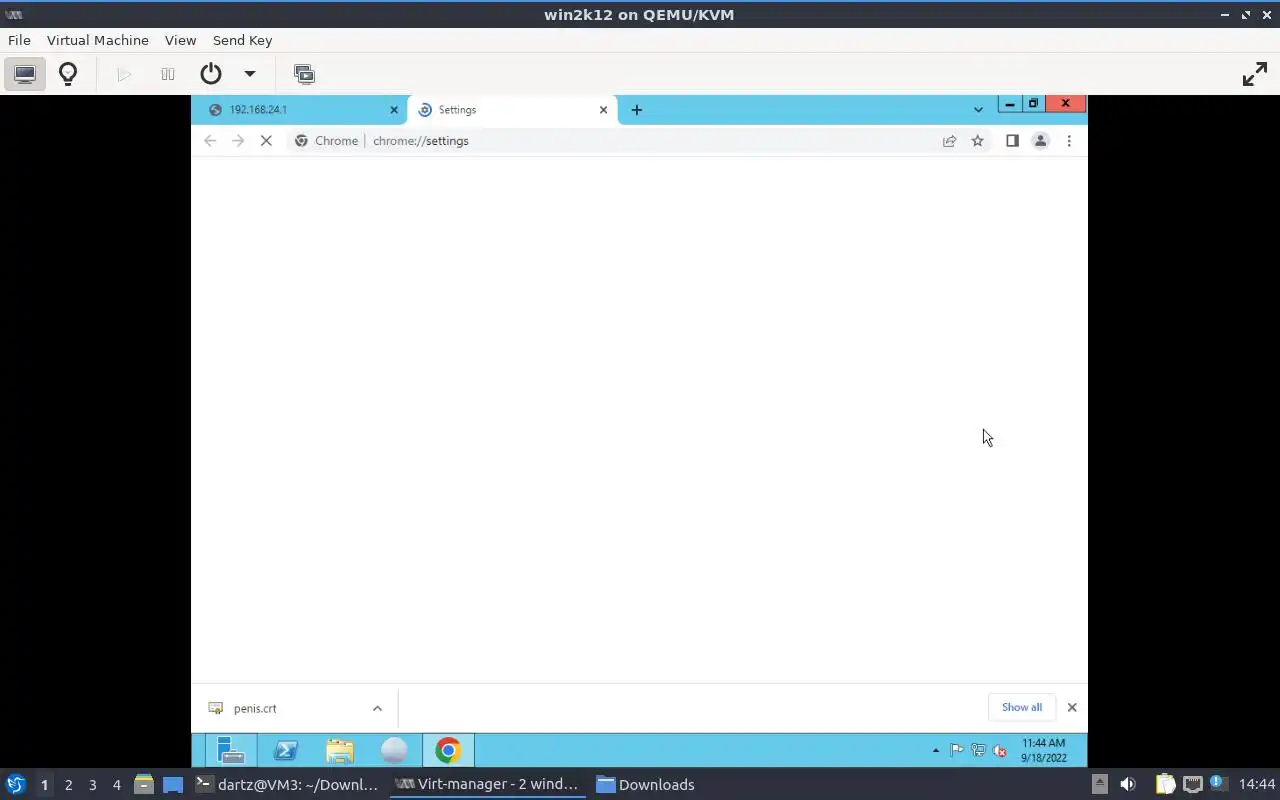Show hidden tray icons arrow

tap(936, 750)
